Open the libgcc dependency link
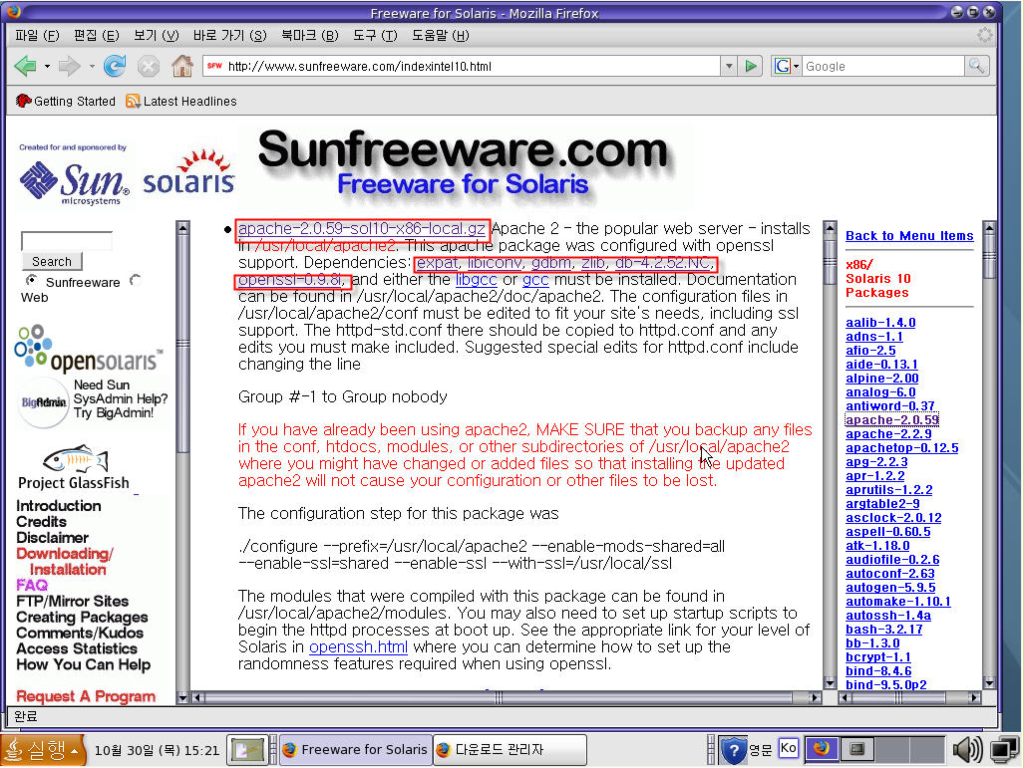This screenshot has width=1024, height=768. click(476, 280)
